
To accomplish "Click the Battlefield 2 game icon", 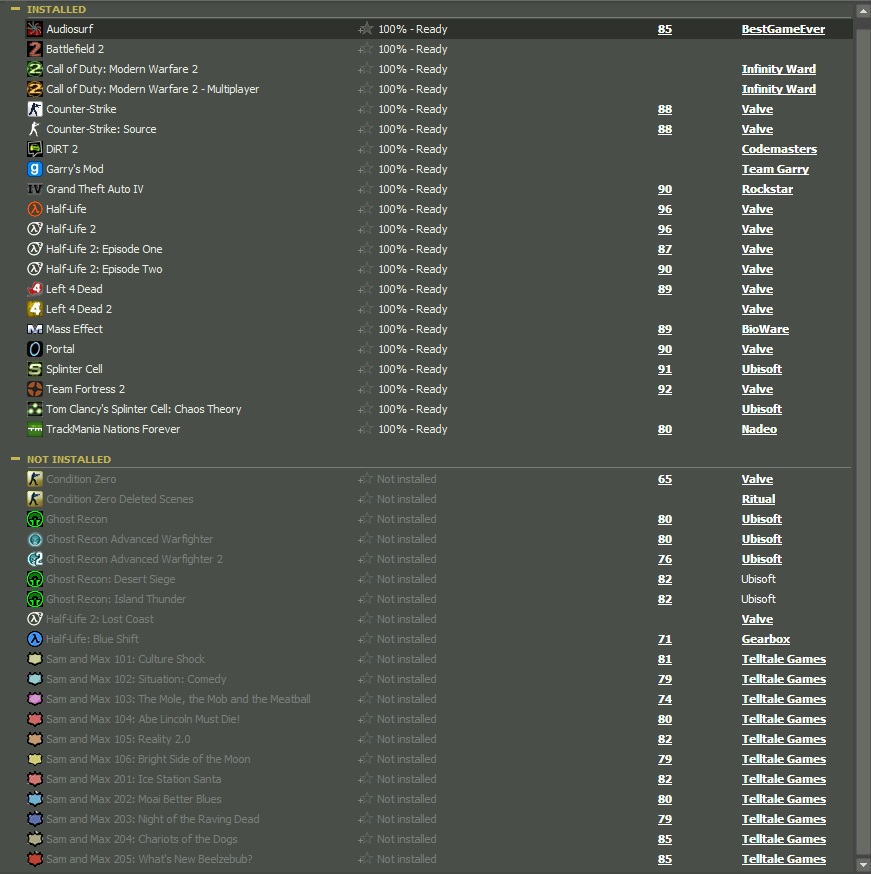I will [35, 49].
